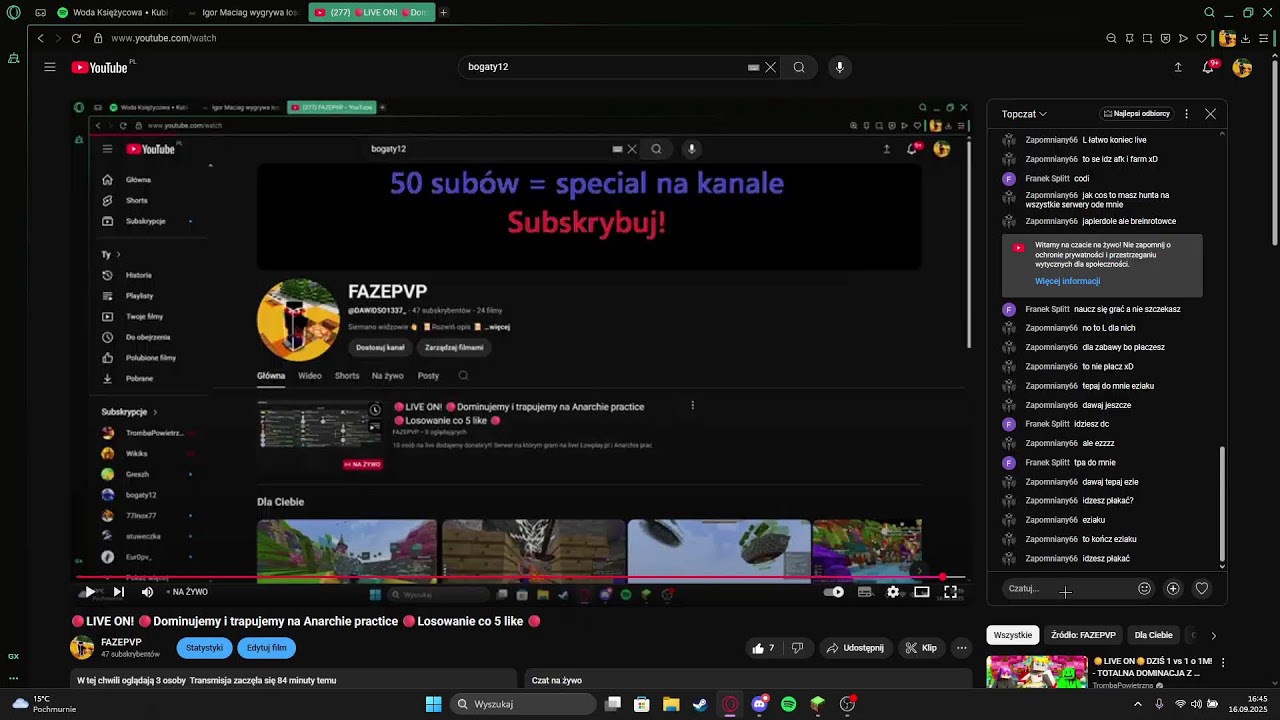
Task: Open more actions under the video
Action: point(961,648)
